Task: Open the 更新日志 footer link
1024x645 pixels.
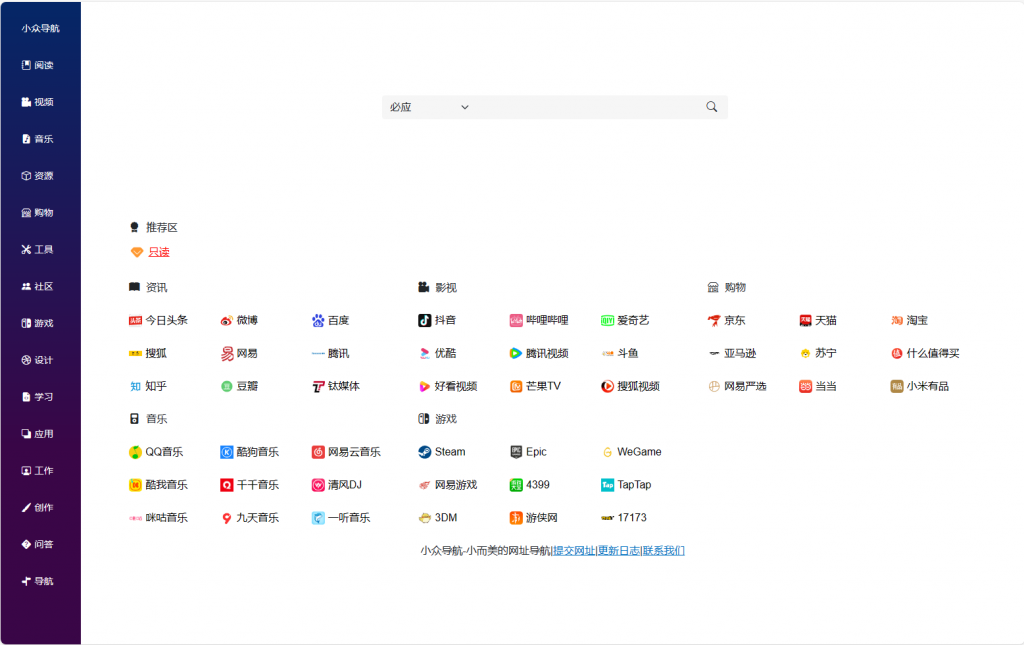Action: (x=618, y=551)
